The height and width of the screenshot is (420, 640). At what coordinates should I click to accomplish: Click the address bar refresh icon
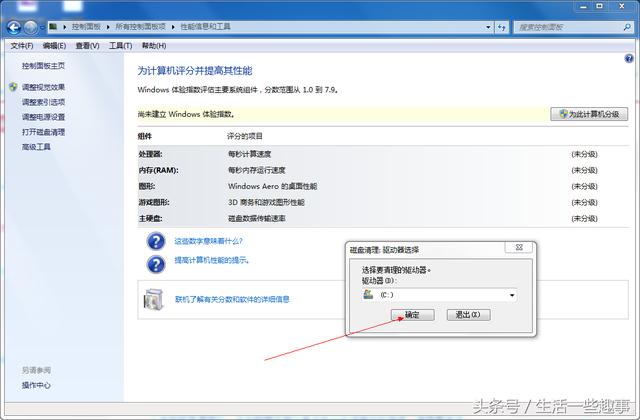click(x=502, y=27)
